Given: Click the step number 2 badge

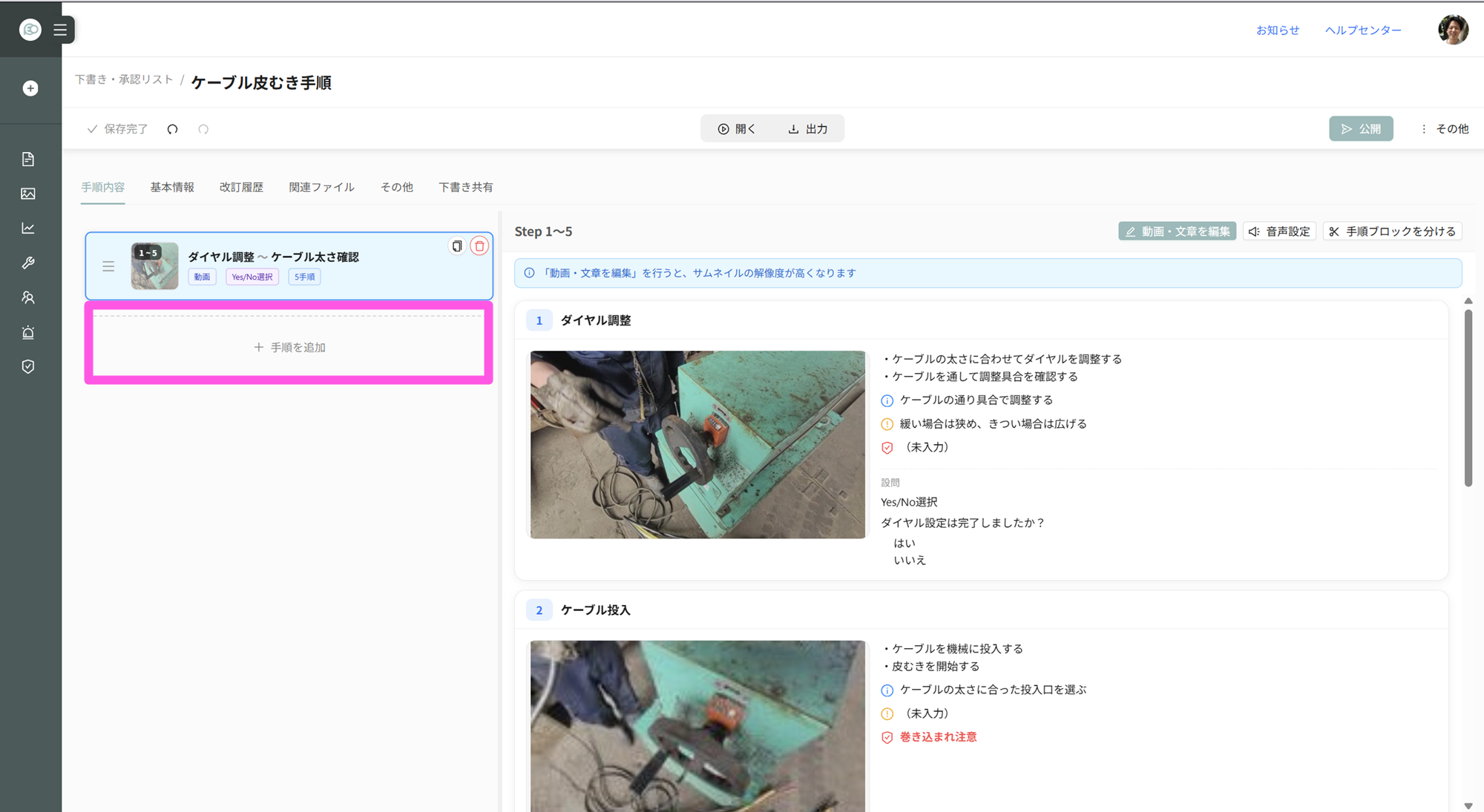Looking at the screenshot, I should pos(539,610).
